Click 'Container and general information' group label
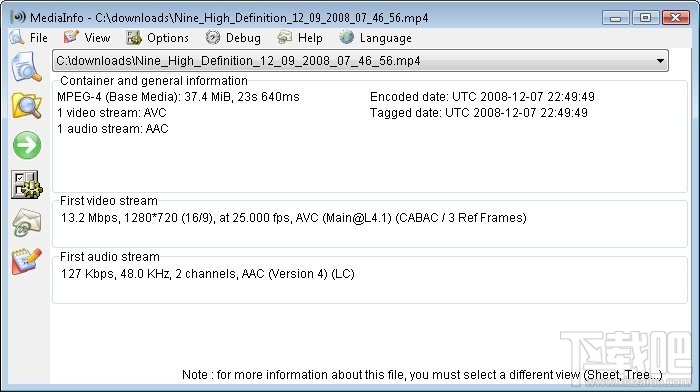The image size is (700, 392). click(154, 81)
